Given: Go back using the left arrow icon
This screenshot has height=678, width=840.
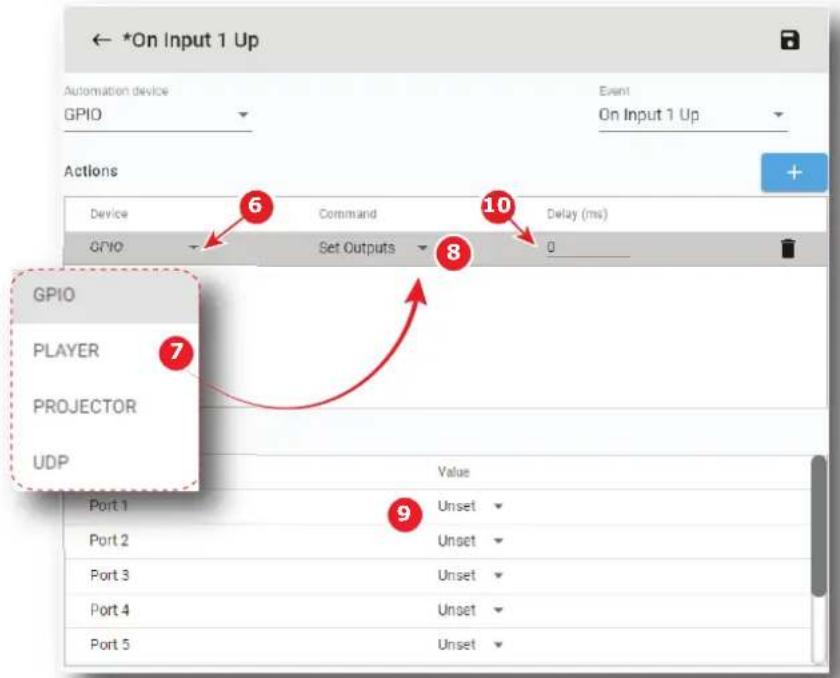Looking at the screenshot, I should click(101, 40).
